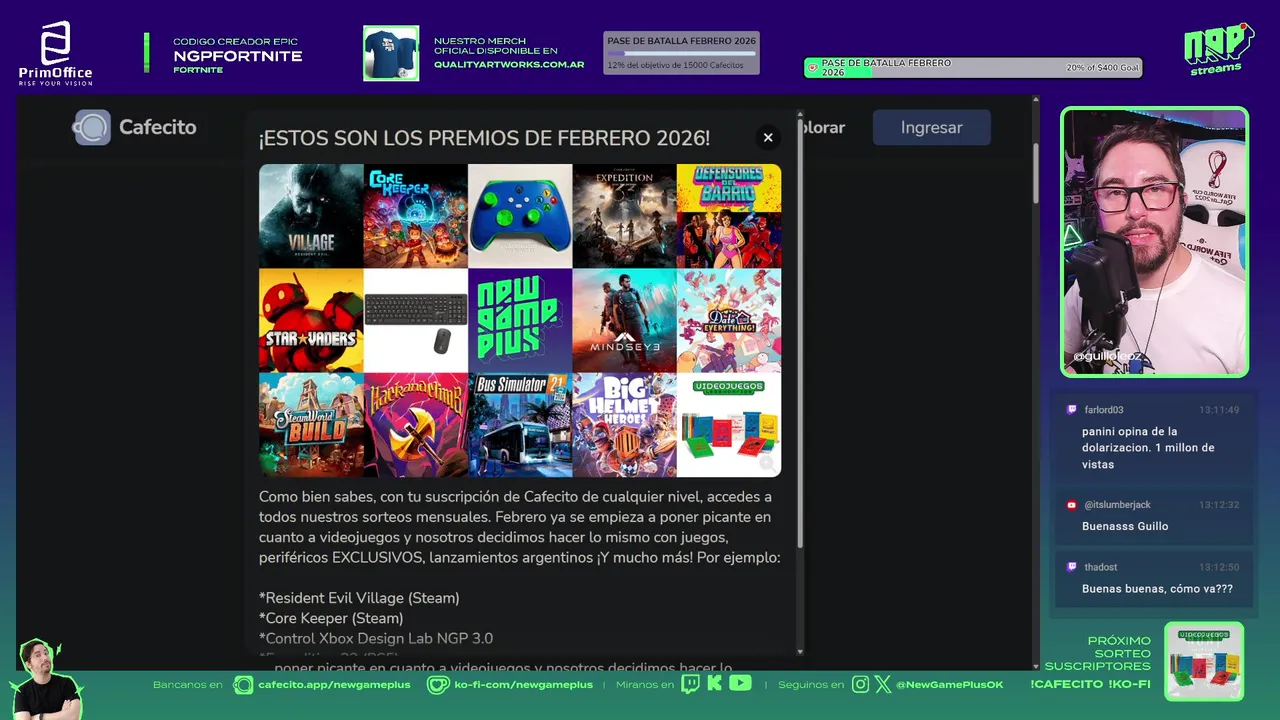
Task: Select the Videojuegos card game thumbnail
Action: pyautogui.click(x=729, y=425)
